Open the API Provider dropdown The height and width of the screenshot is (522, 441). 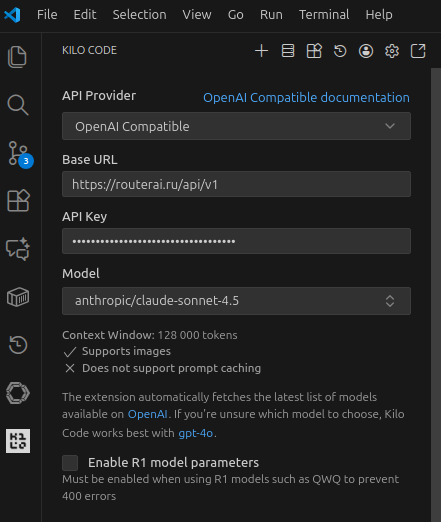[x=236, y=126]
